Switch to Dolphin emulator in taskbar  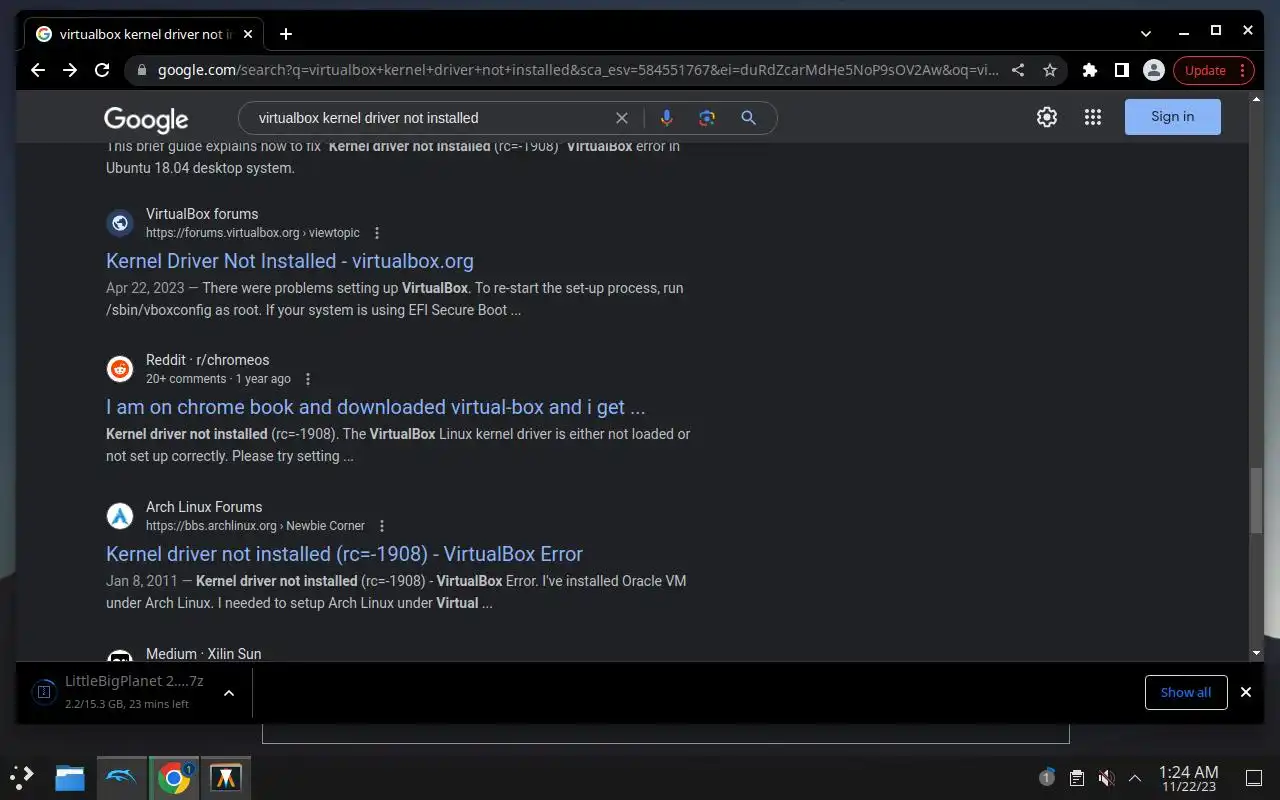tap(121, 777)
